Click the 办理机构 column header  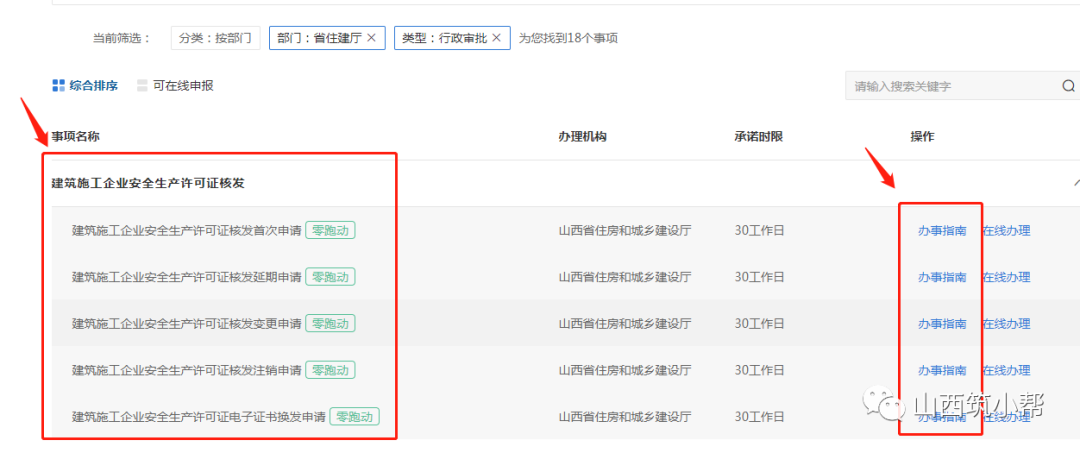click(x=583, y=136)
